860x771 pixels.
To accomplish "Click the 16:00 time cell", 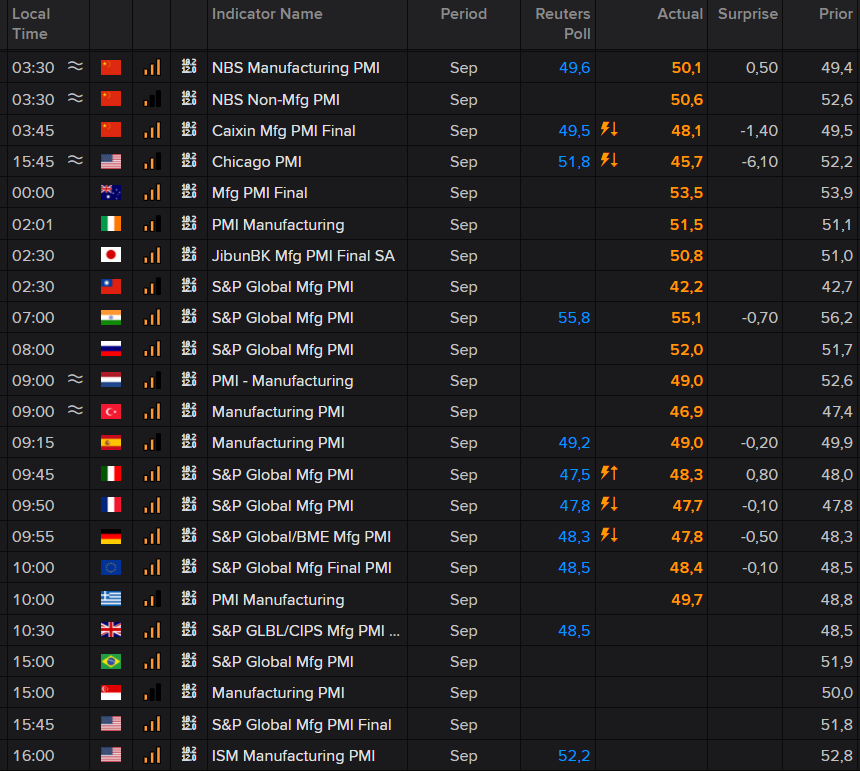I will (x=33, y=756).
